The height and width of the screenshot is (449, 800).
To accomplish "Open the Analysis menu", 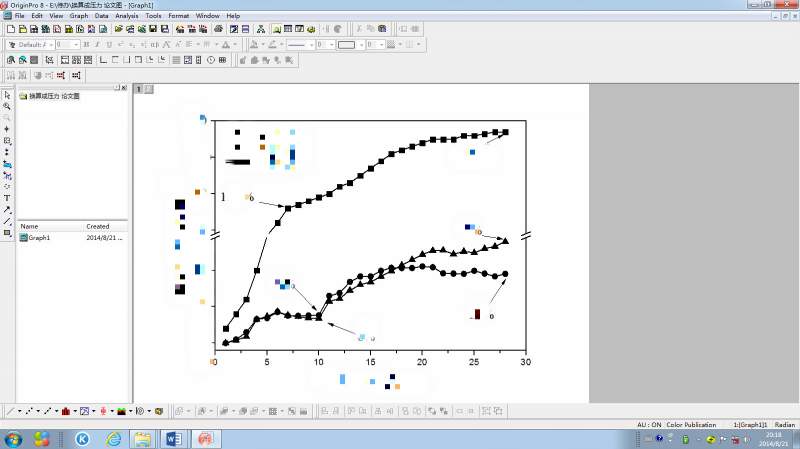I will click(127, 16).
